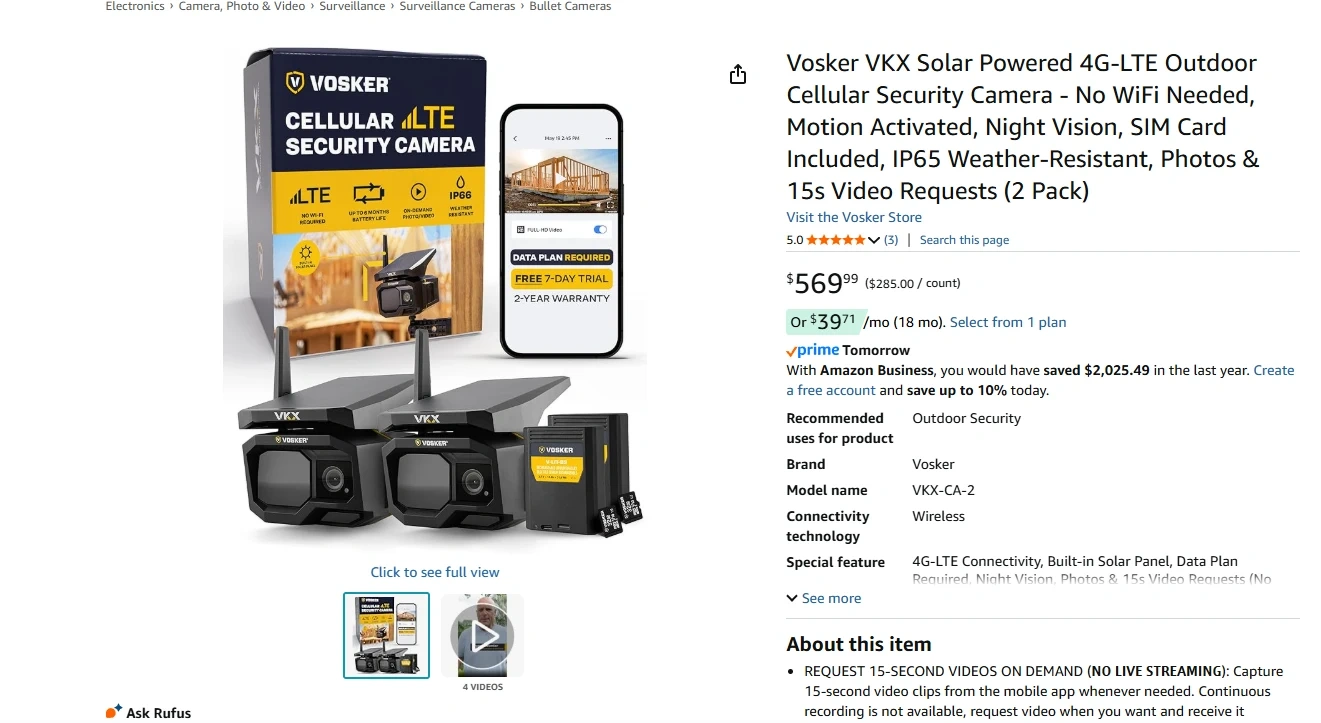This screenshot has height=723, width=1321.
Task: Click the star rating icons
Action: tap(836, 240)
